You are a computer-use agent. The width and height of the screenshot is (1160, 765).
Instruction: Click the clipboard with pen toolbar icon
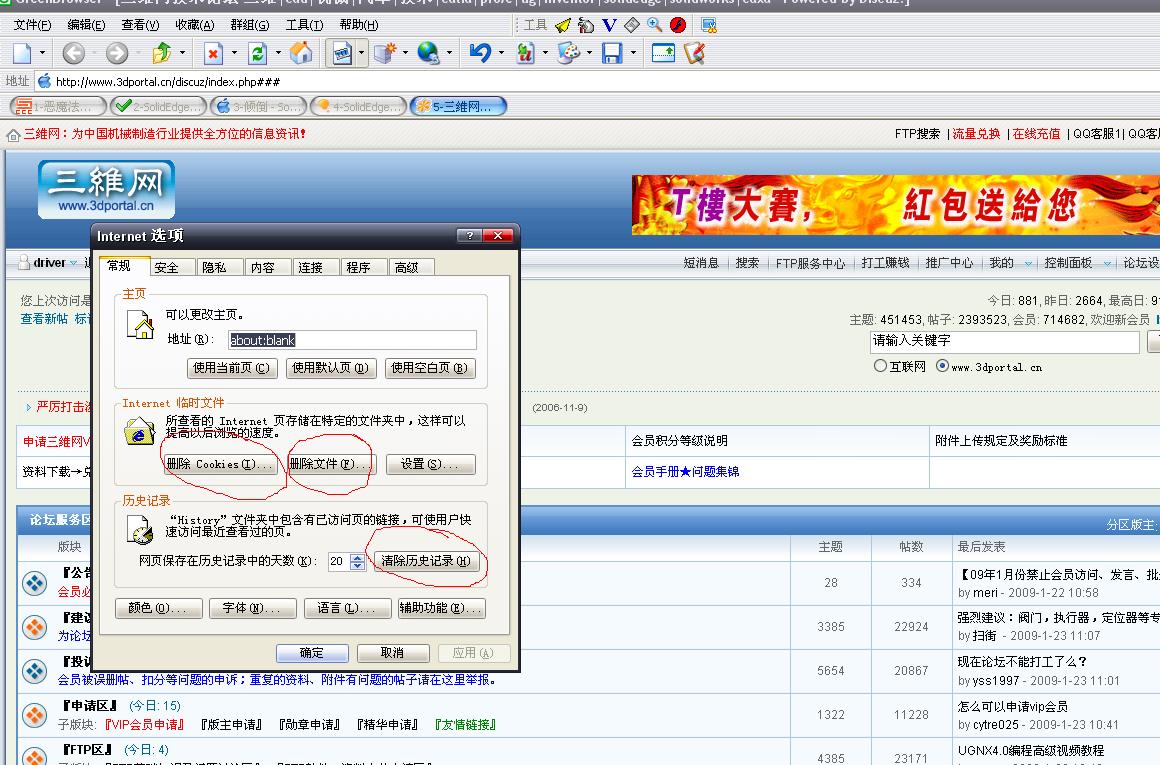pyautogui.click(x=695, y=53)
